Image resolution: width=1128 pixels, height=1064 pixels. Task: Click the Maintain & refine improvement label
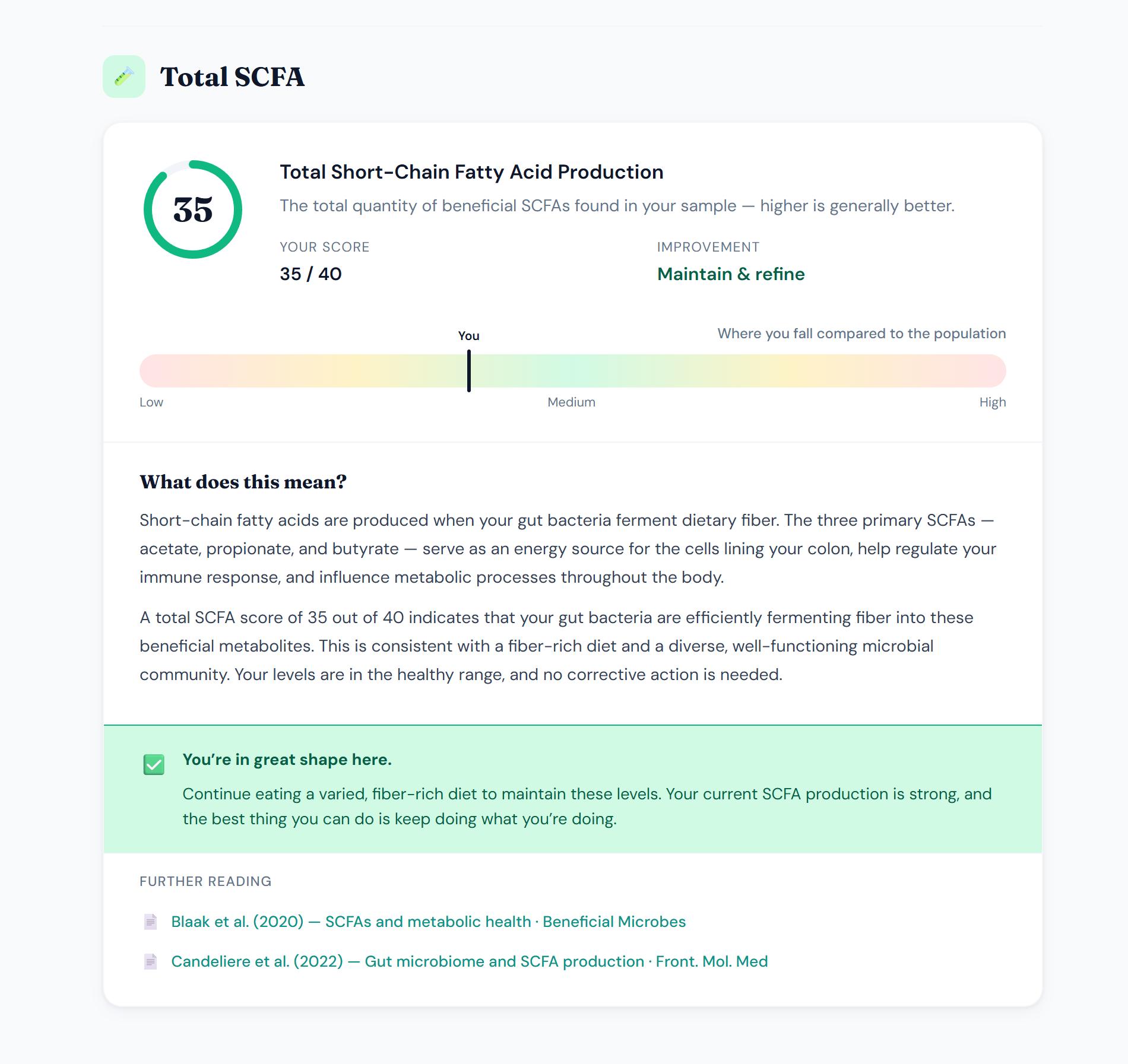coord(731,274)
